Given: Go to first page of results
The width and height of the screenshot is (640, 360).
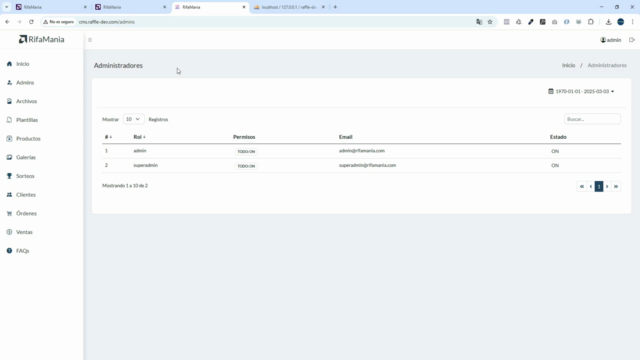Looking at the screenshot, I should pyautogui.click(x=582, y=187).
